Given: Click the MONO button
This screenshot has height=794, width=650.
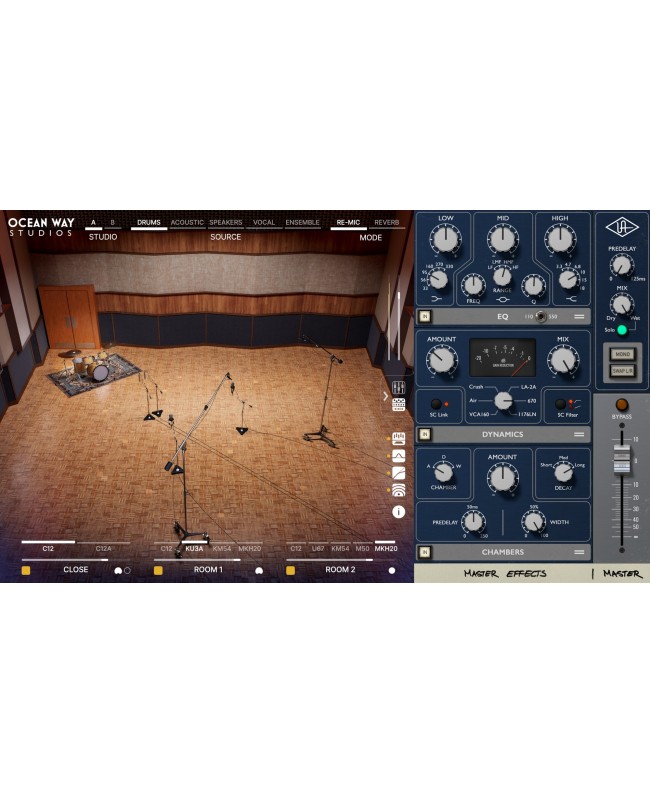Looking at the screenshot, I should (x=622, y=354).
